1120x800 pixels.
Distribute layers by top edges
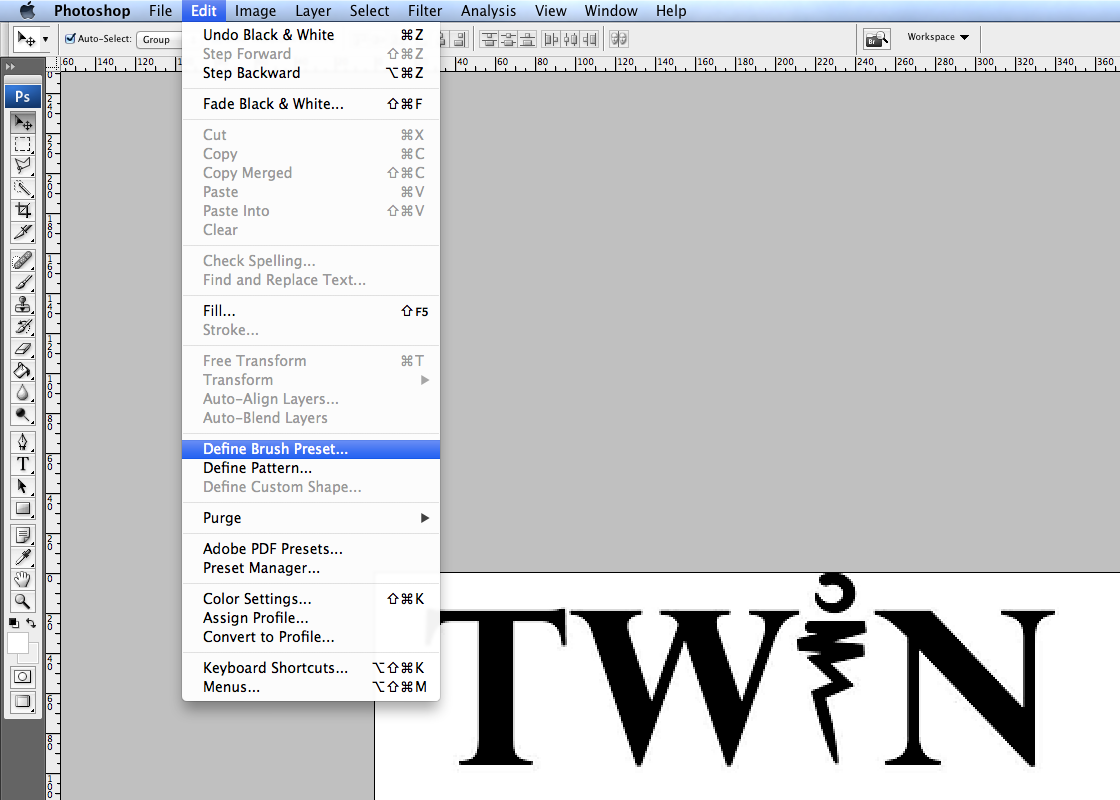pyautogui.click(x=489, y=39)
